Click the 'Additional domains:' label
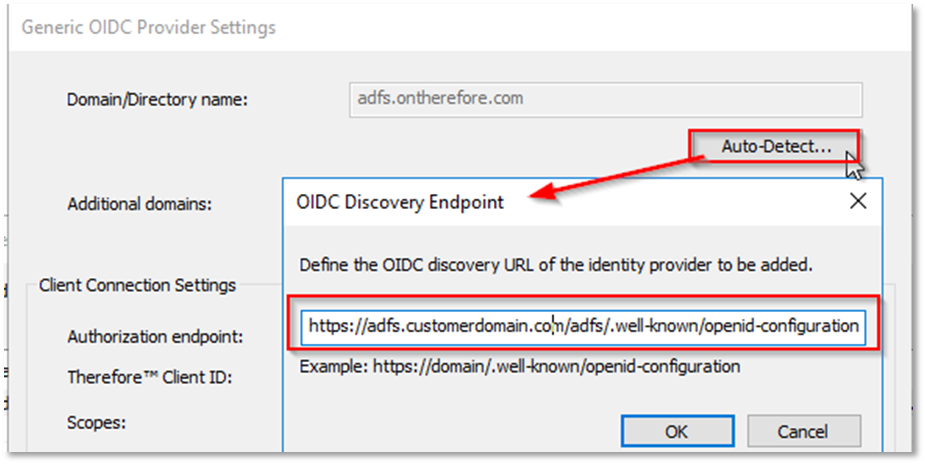The height and width of the screenshot is (464, 925). tap(140, 204)
